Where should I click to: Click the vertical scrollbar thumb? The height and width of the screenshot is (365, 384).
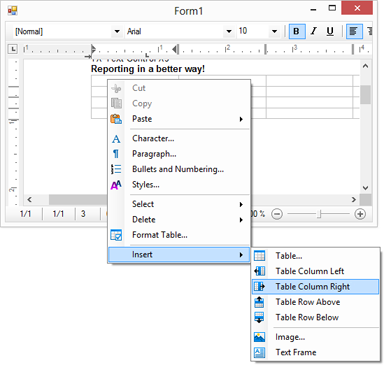pos(365,95)
